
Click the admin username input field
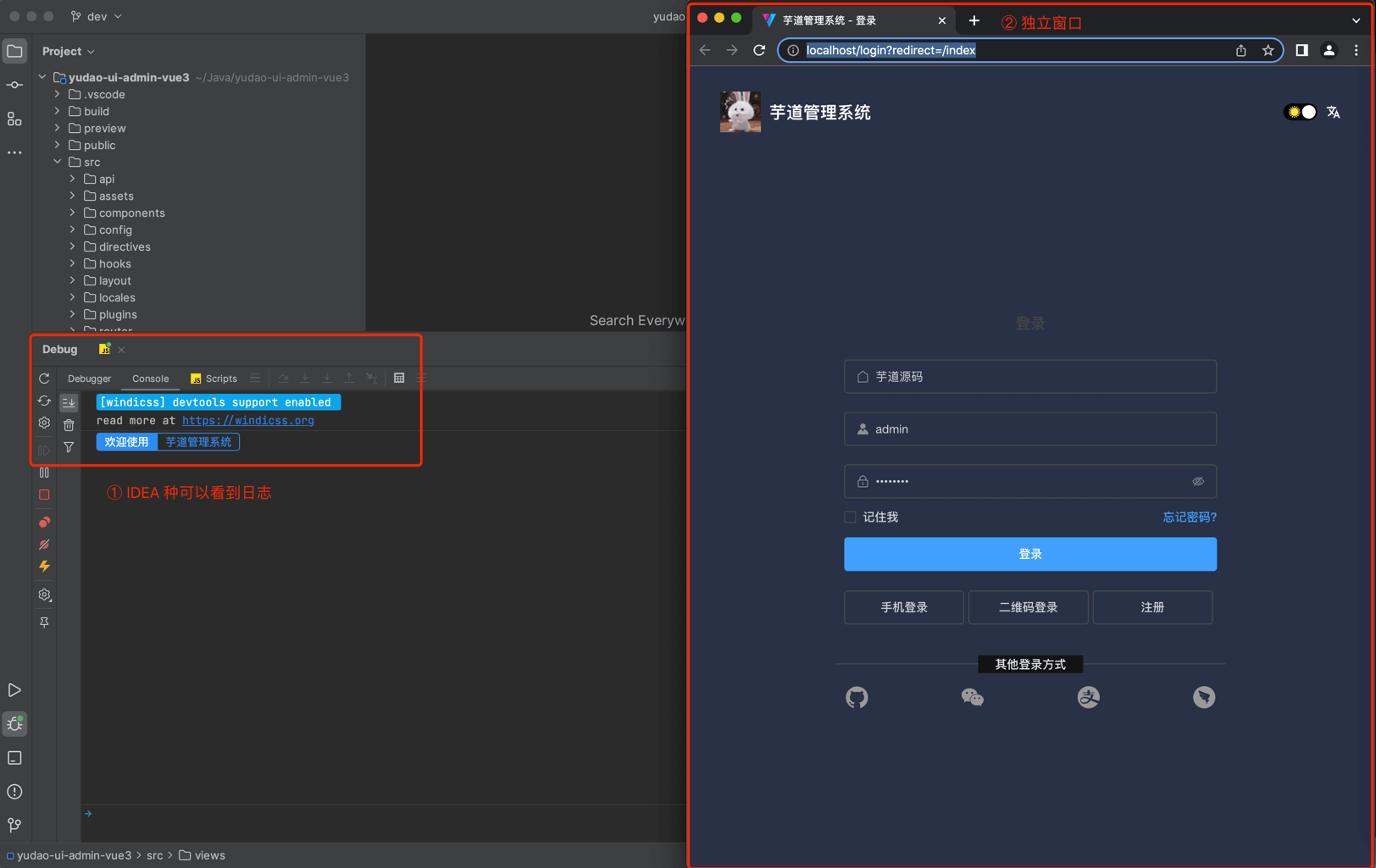[1029, 428]
